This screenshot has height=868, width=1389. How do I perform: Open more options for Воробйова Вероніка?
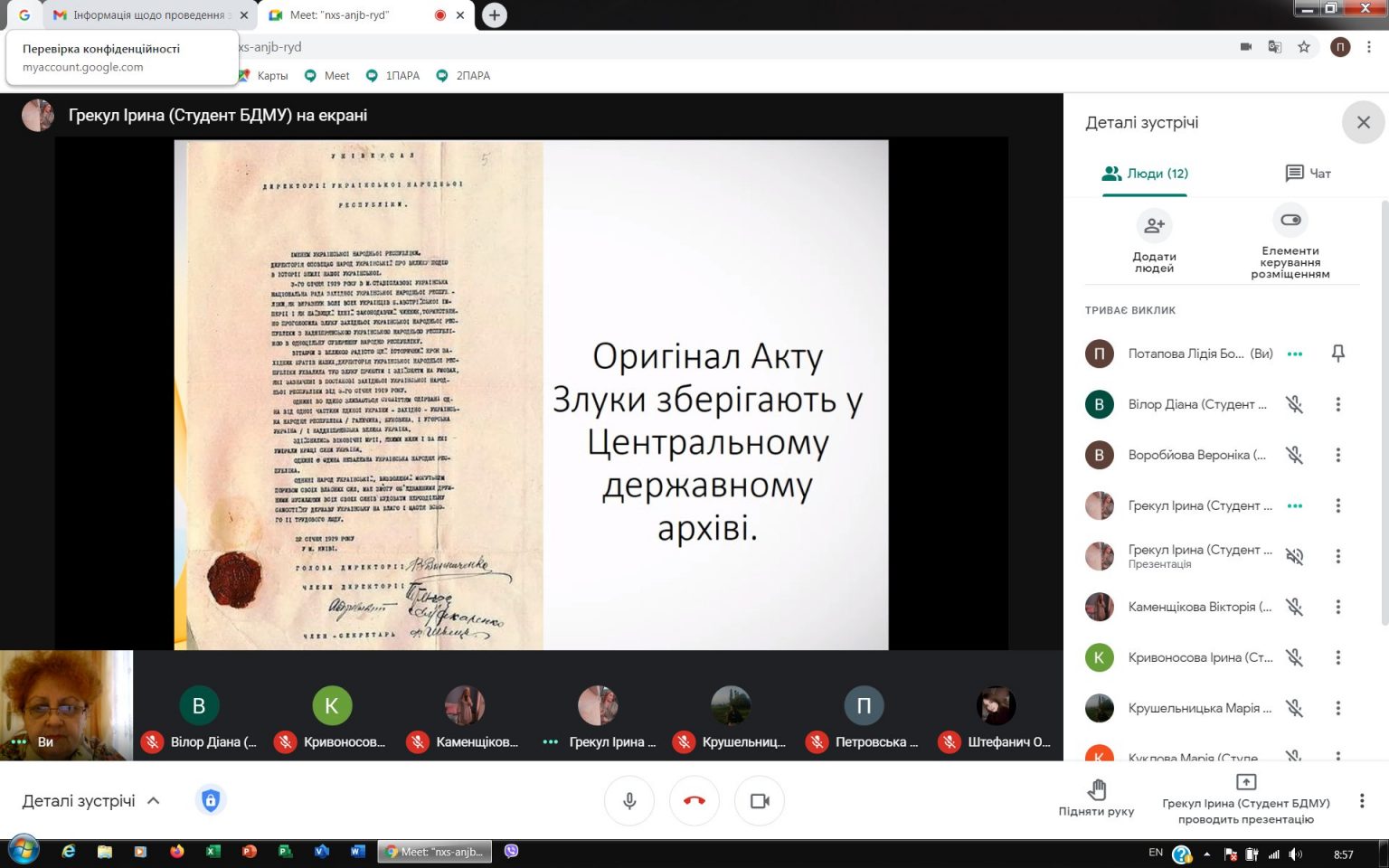[1338, 455]
